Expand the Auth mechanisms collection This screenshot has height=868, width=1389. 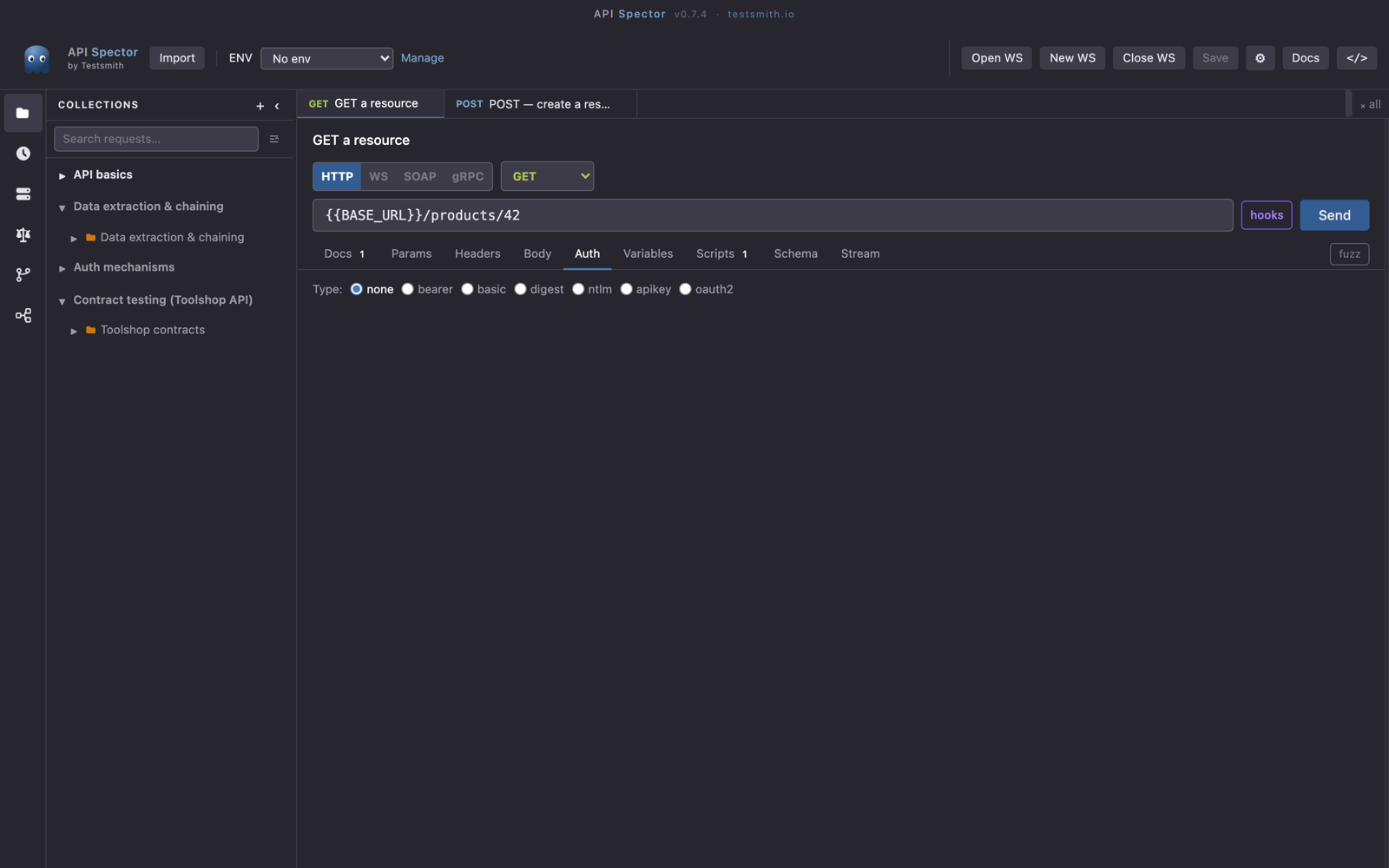[x=63, y=268]
